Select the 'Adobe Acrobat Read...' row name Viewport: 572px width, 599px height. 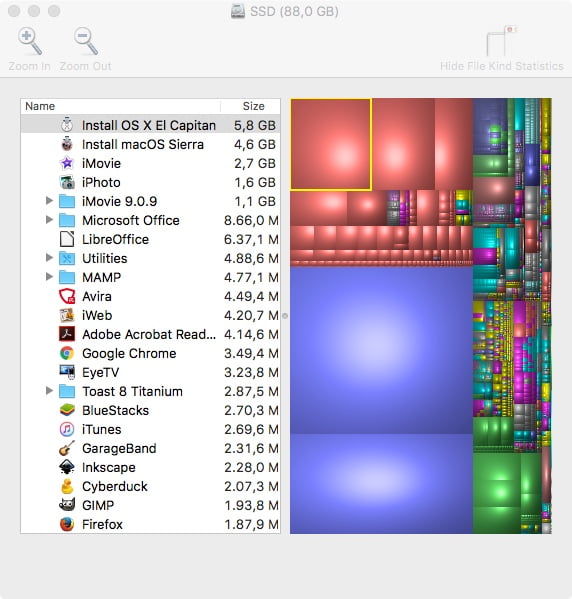(149, 334)
